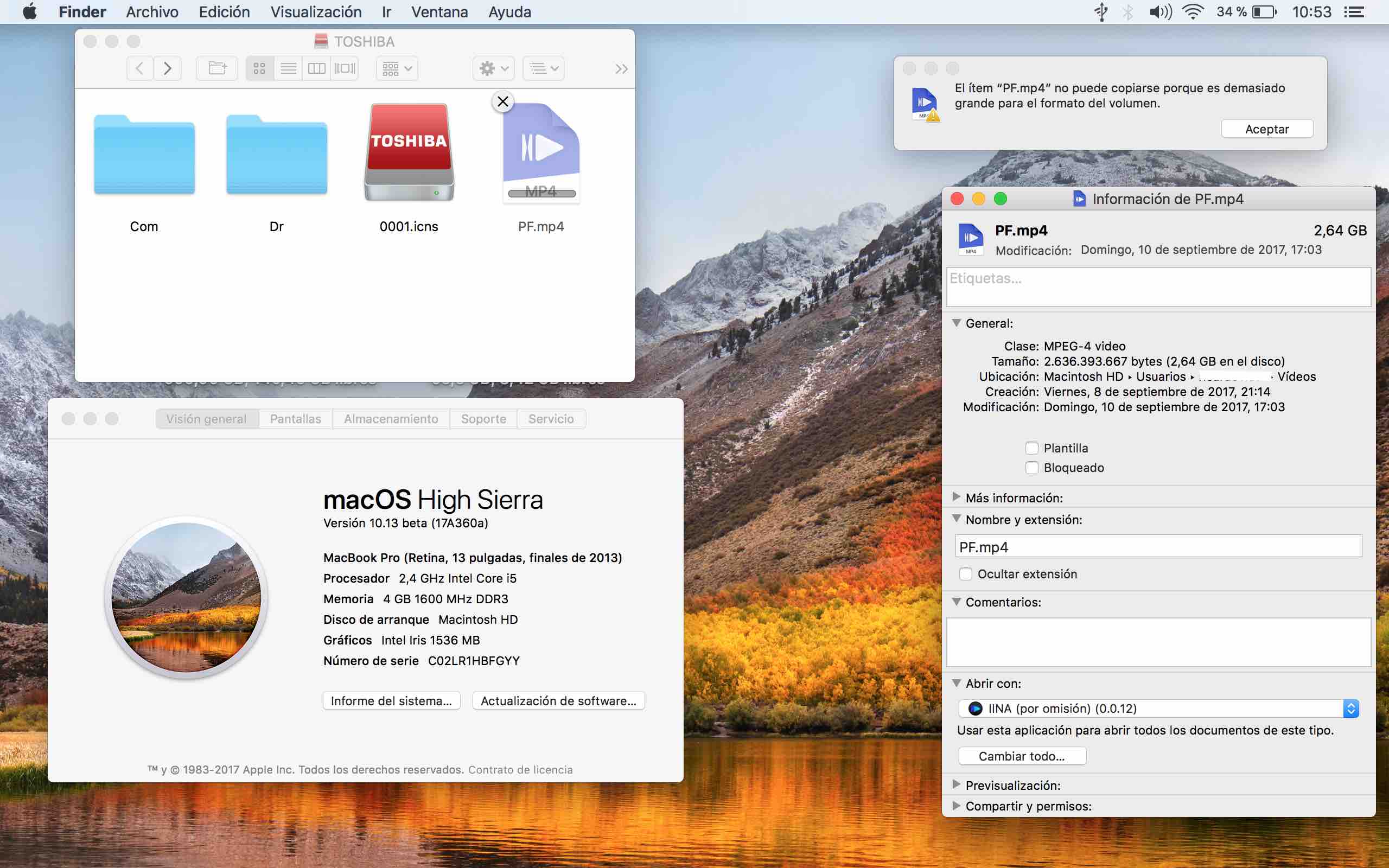The width and height of the screenshot is (1389, 868).
Task: Expand Más información section
Action: click(956, 496)
